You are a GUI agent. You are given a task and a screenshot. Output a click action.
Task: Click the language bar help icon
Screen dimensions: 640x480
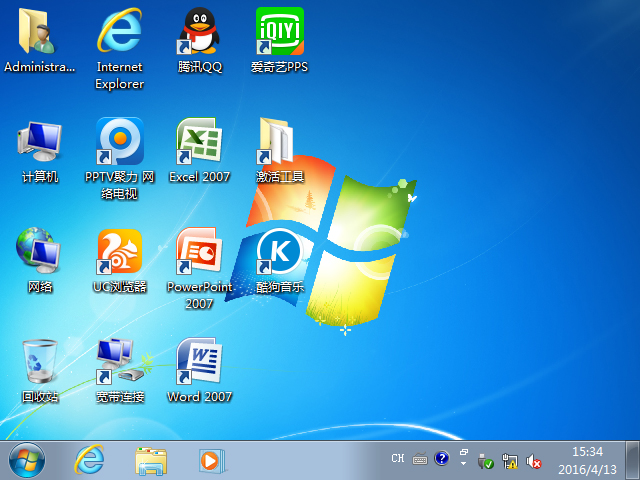pyautogui.click(x=442, y=458)
